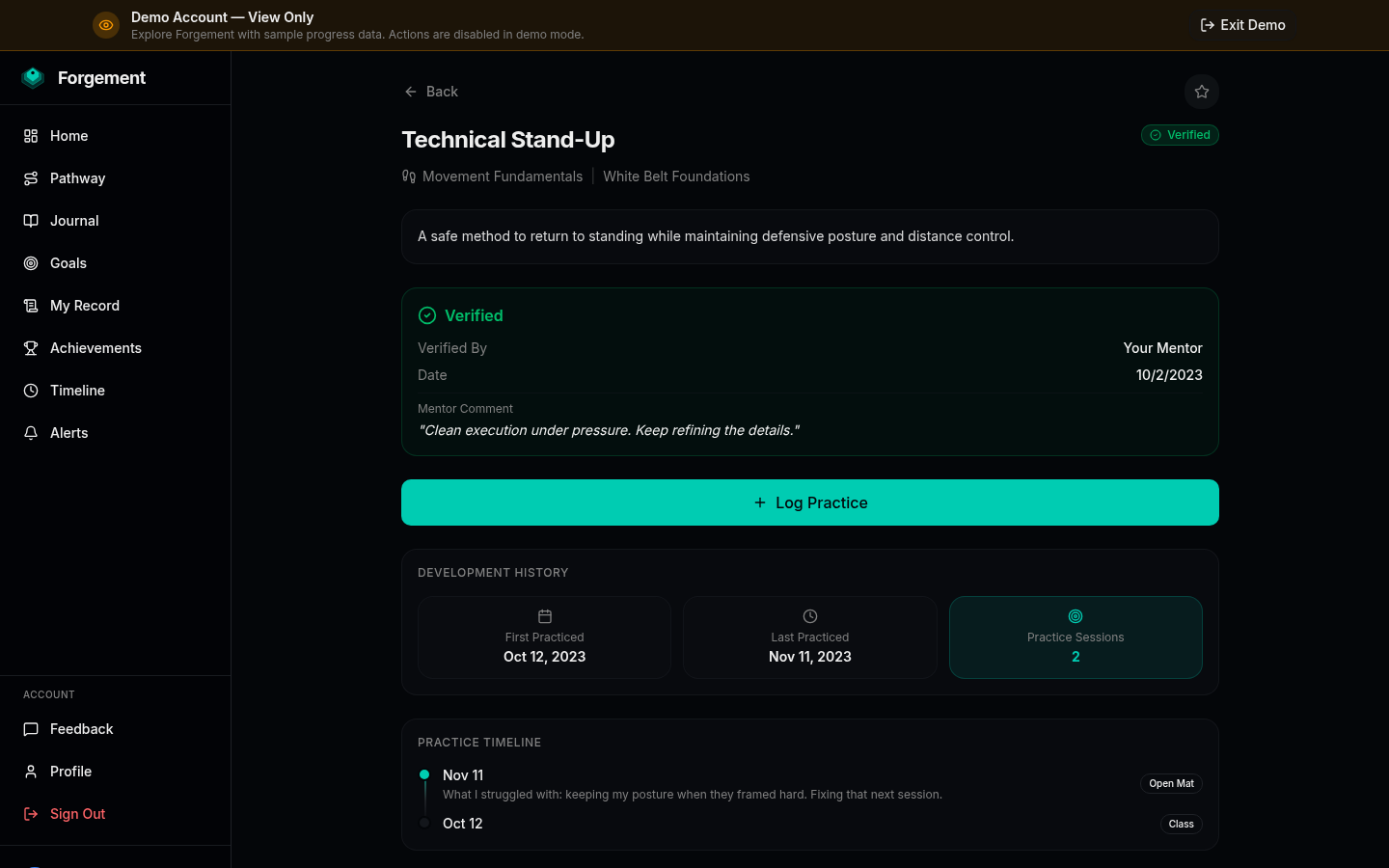Screen dimensions: 1389x868
Task: Click the Timeline clock icon in sidebar
Action: point(31,391)
